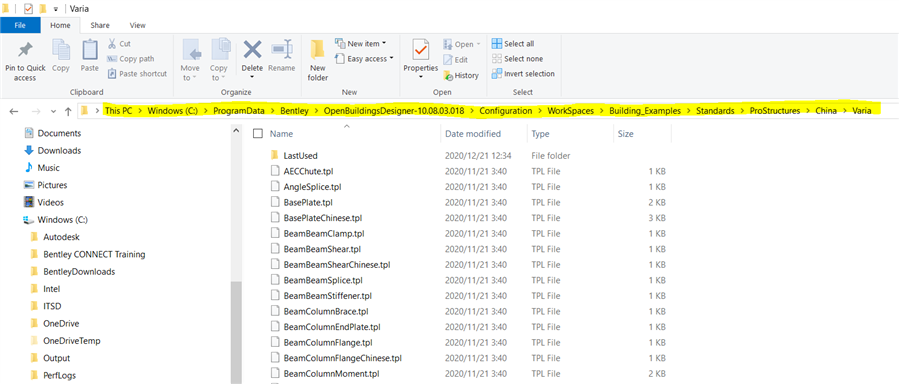
Task: Click quick access toolbar new folder icon
Action: click(x=42, y=9)
